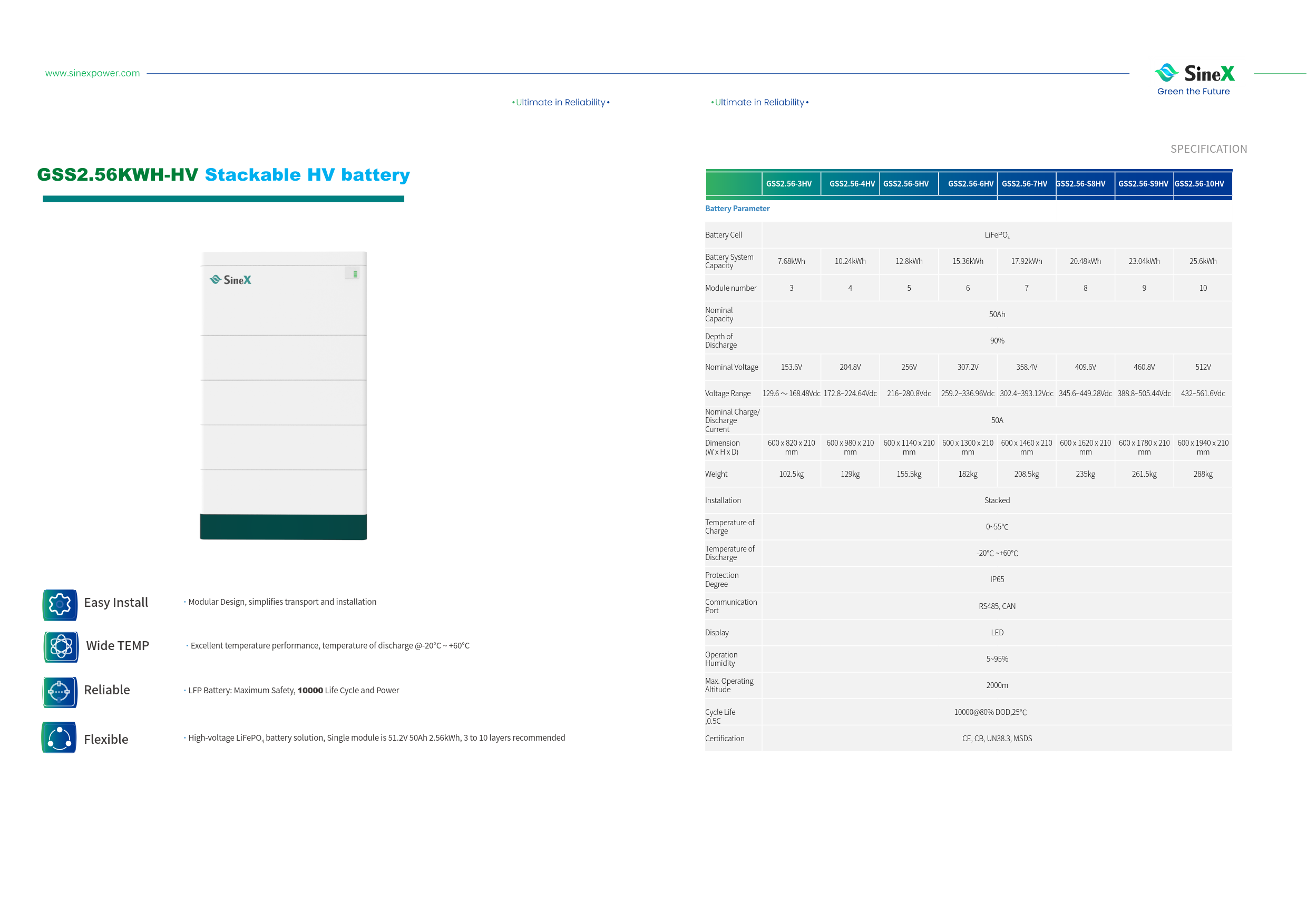Viewport: 1307px width, 924px height.
Task: Click the CE, CB, UN38.3, MSDS certification value
Action: coord(997,739)
